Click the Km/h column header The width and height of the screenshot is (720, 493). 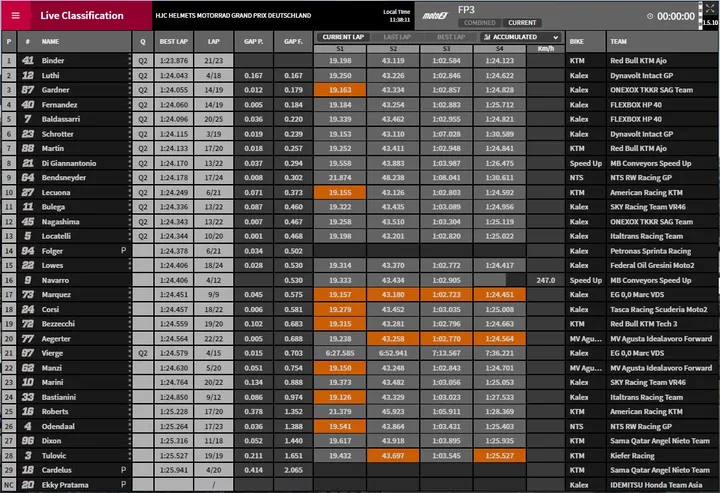[x=546, y=49]
